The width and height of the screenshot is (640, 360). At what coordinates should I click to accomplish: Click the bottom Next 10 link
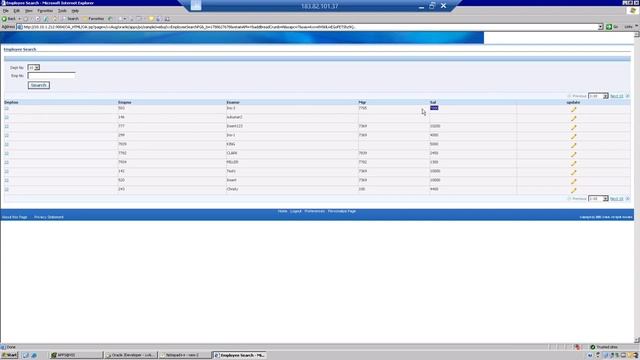pos(616,199)
